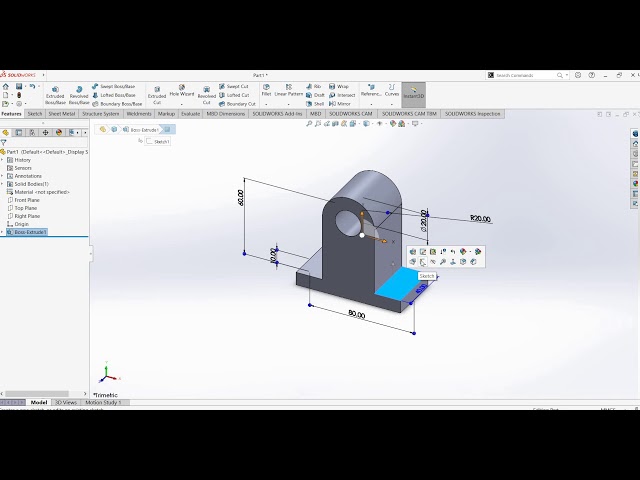Image resolution: width=640 pixels, height=480 pixels.
Task: Start the Revolved Cut tool
Action: [x=207, y=95]
